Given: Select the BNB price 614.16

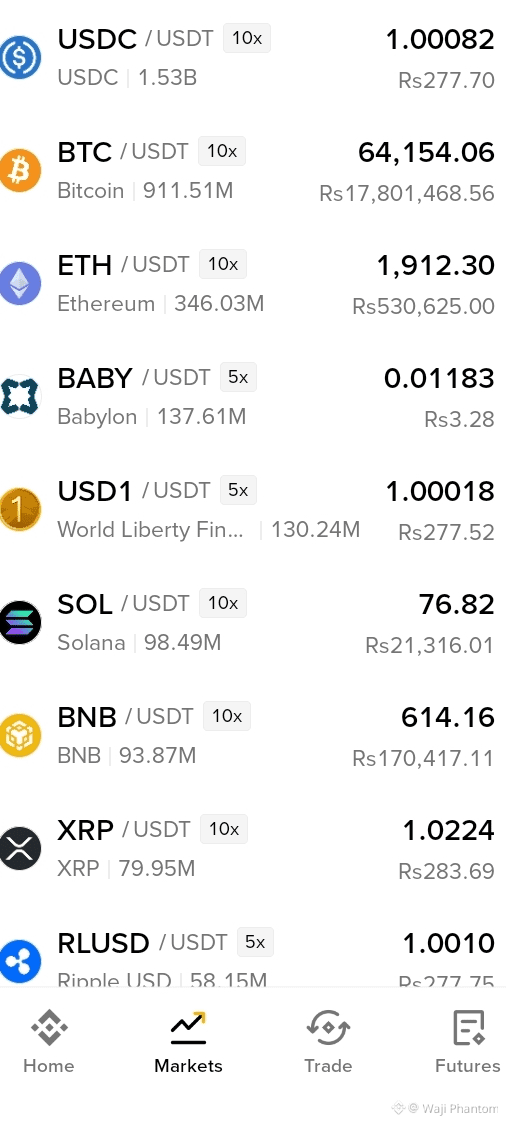Looking at the screenshot, I should click(448, 717).
